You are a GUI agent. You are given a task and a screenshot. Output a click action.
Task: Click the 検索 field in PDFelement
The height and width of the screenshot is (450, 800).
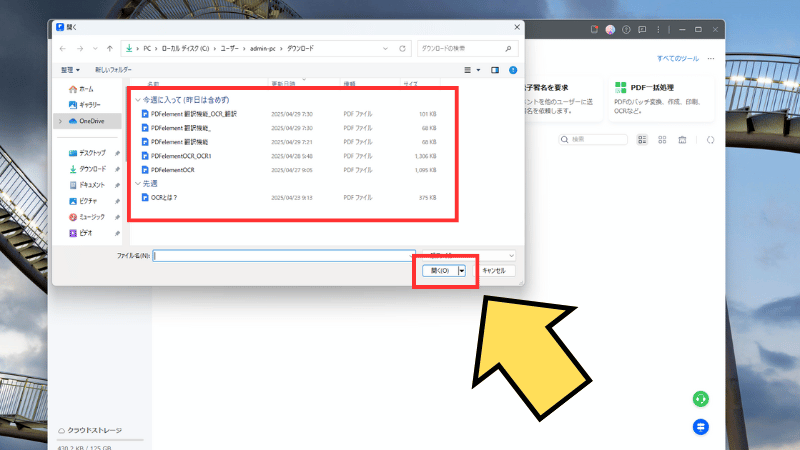coord(593,139)
